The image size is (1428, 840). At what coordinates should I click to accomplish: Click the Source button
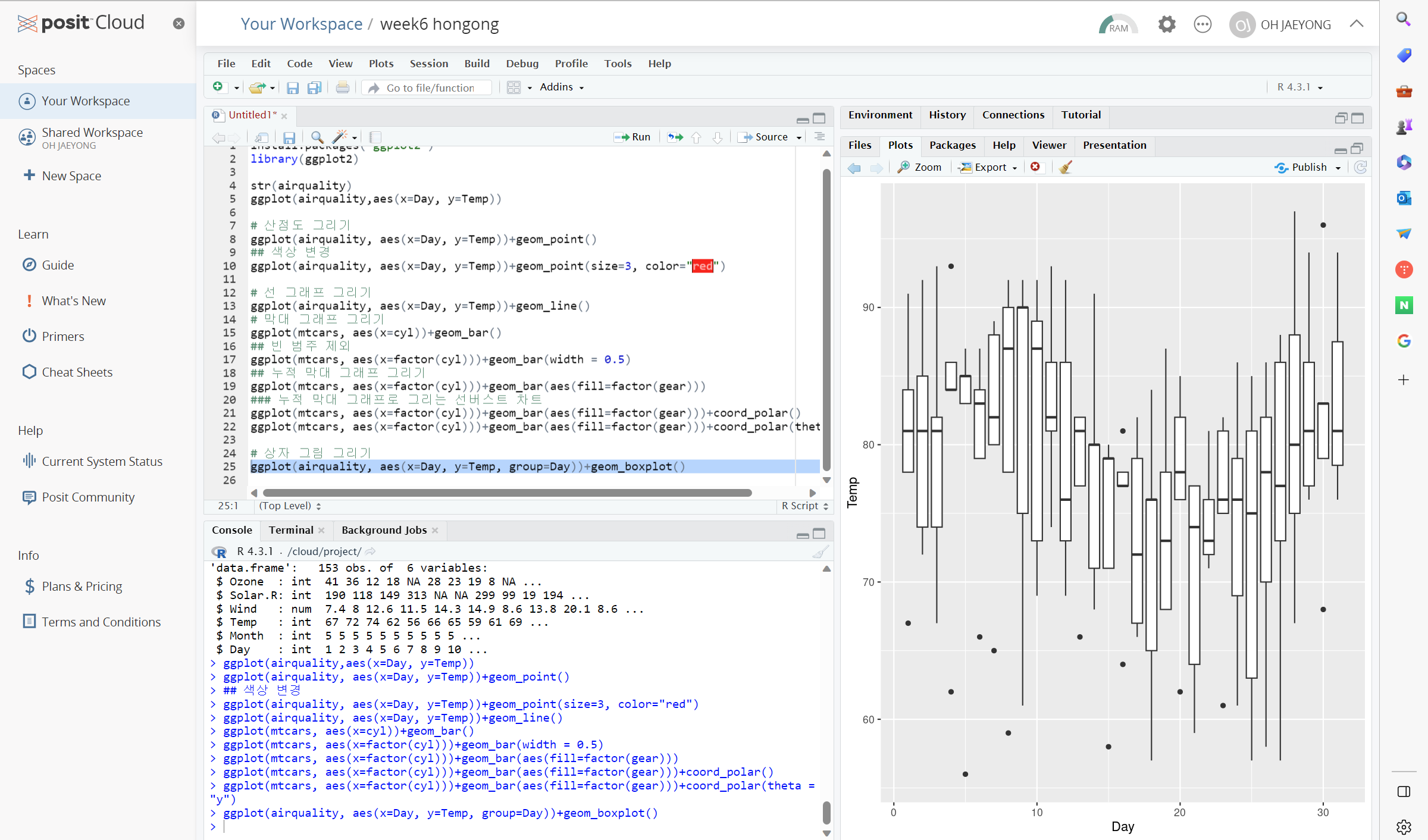coord(764,137)
